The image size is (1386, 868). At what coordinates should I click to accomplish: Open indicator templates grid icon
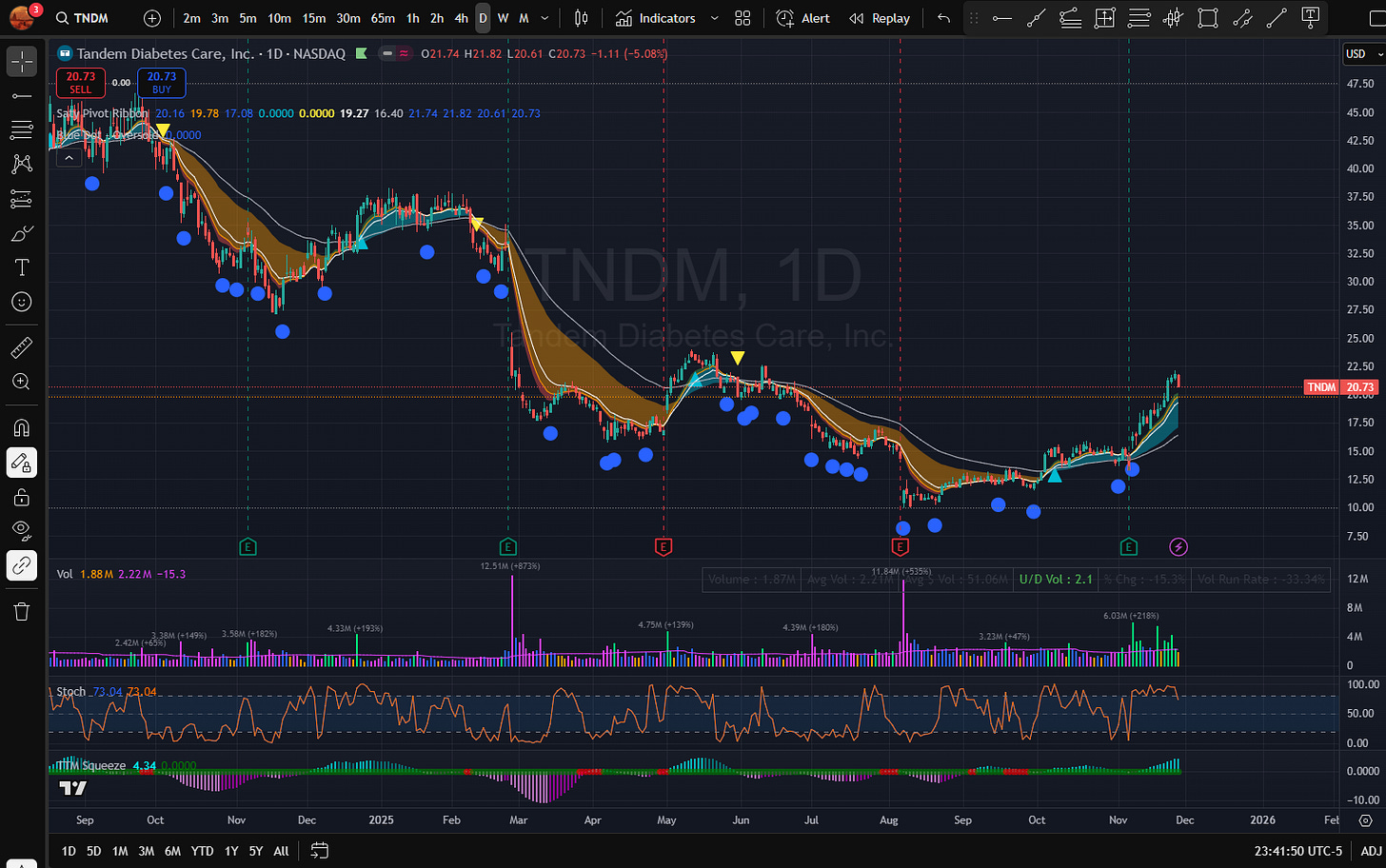742,18
